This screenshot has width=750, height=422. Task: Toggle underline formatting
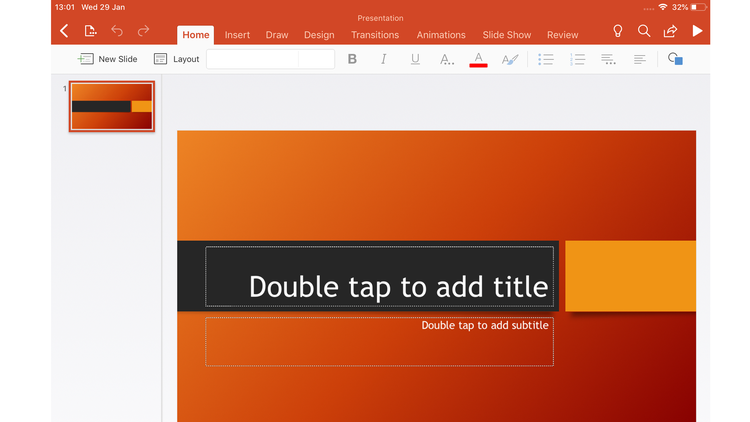(x=415, y=59)
